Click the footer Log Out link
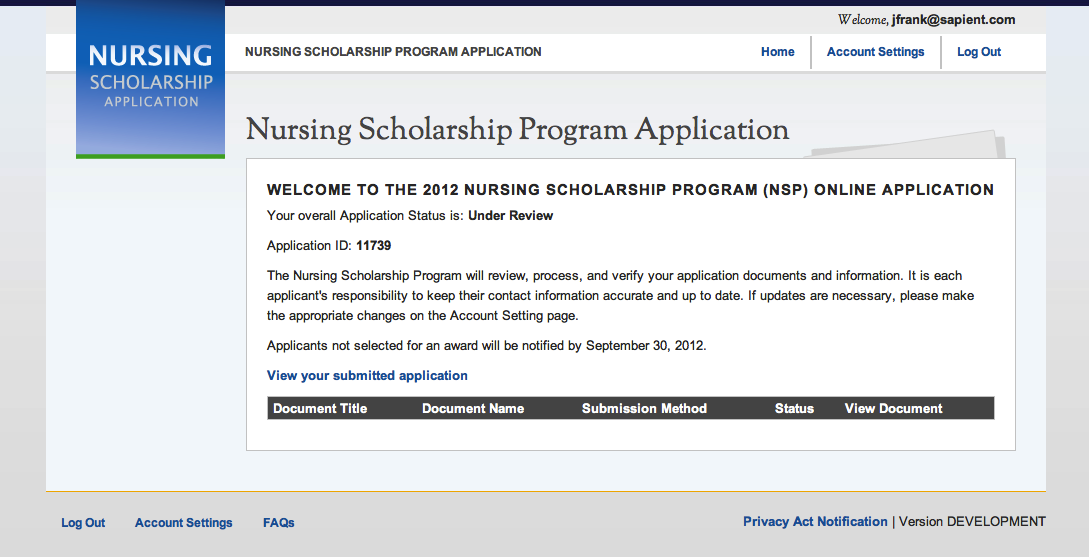Screen dimensions: 1089x557 point(83,523)
